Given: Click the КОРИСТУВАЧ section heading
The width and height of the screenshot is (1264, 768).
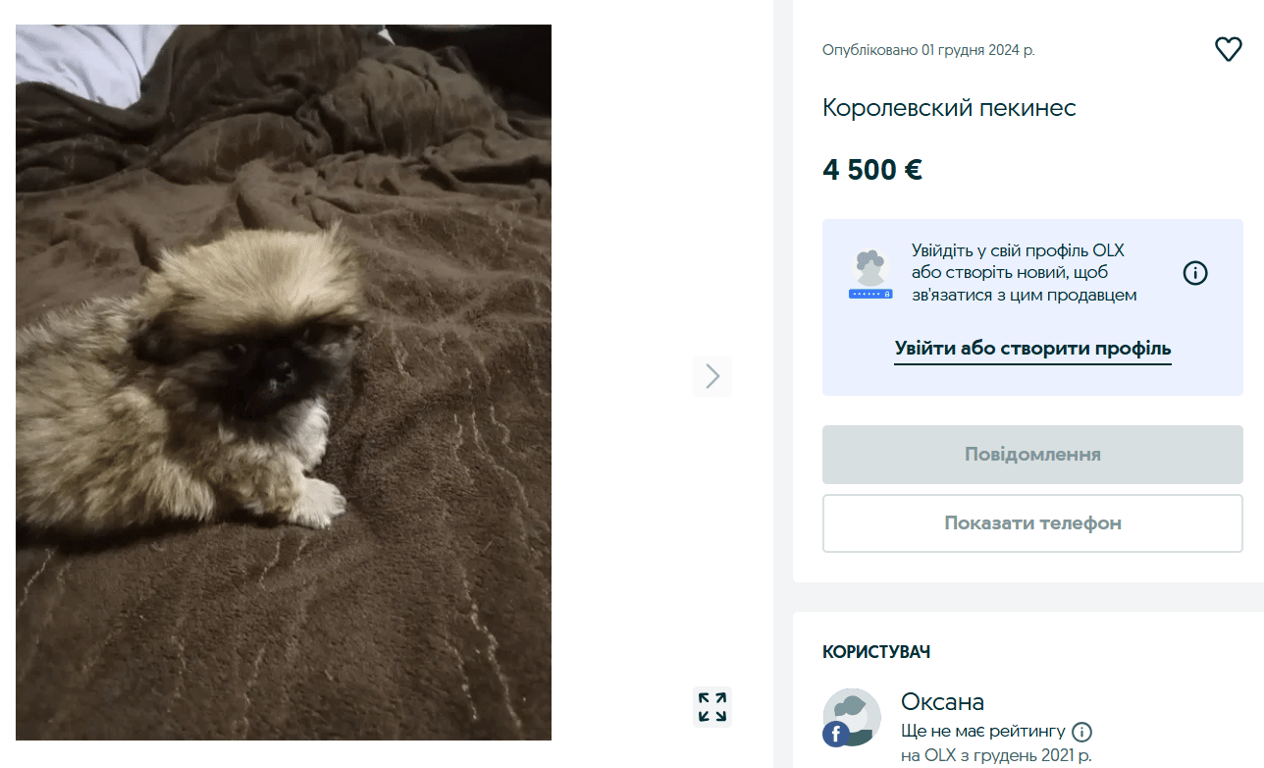Looking at the screenshot, I should pyautogui.click(x=875, y=651).
